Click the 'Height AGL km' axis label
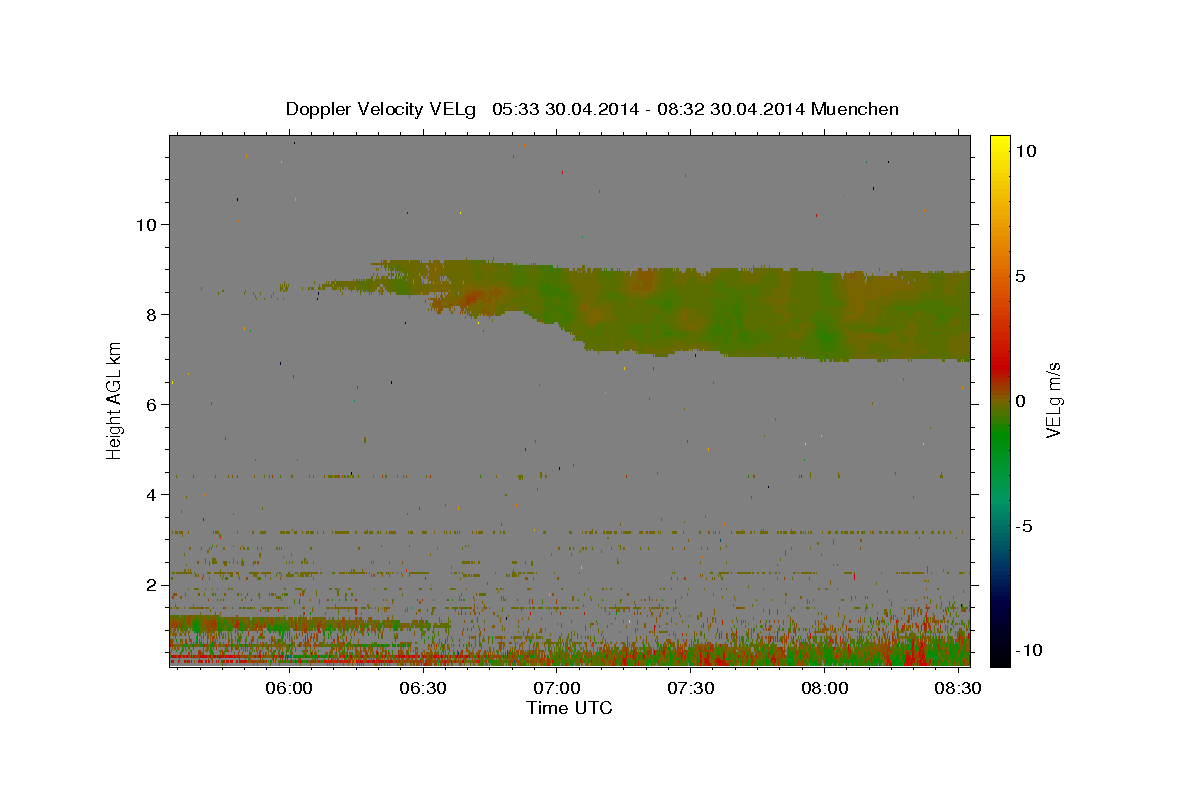1200x800 pixels. [x=115, y=400]
